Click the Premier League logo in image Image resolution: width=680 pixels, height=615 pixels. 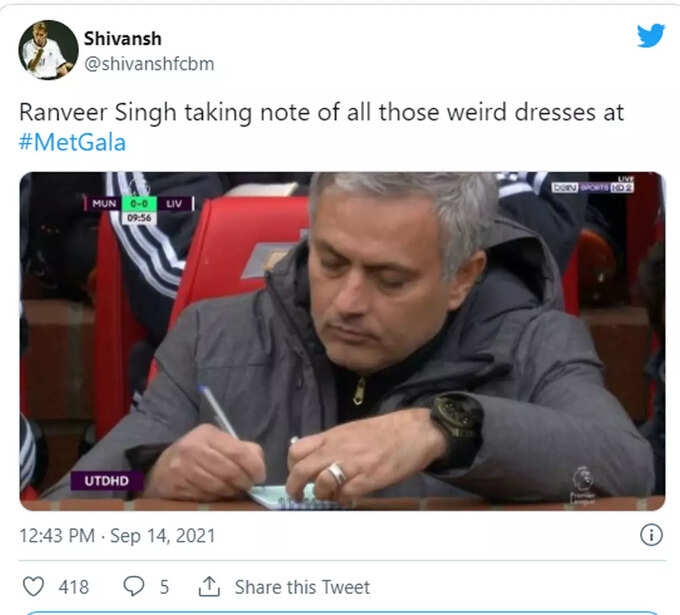pyautogui.click(x=583, y=485)
